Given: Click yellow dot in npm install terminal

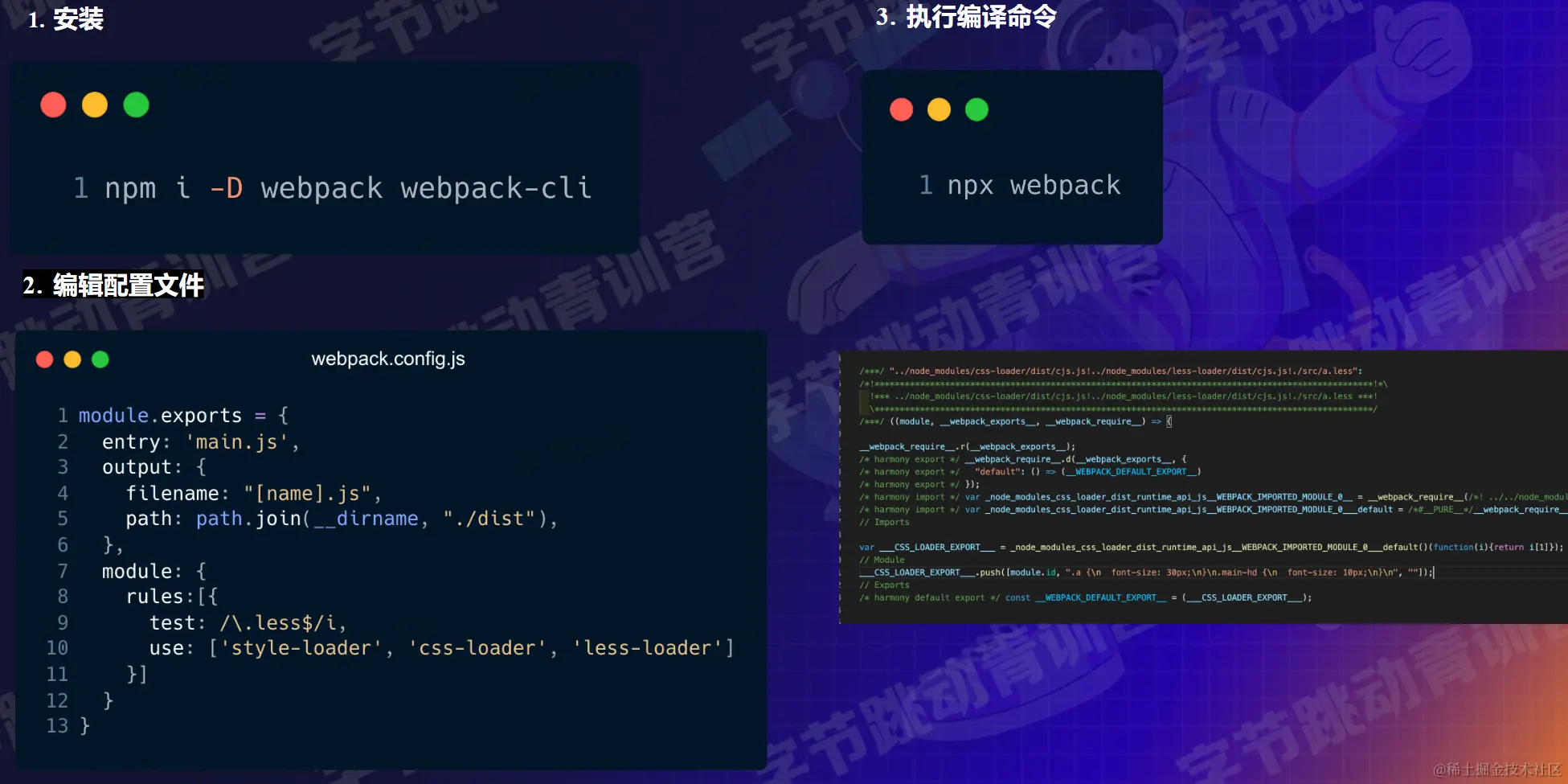Looking at the screenshot, I should tap(95, 105).
